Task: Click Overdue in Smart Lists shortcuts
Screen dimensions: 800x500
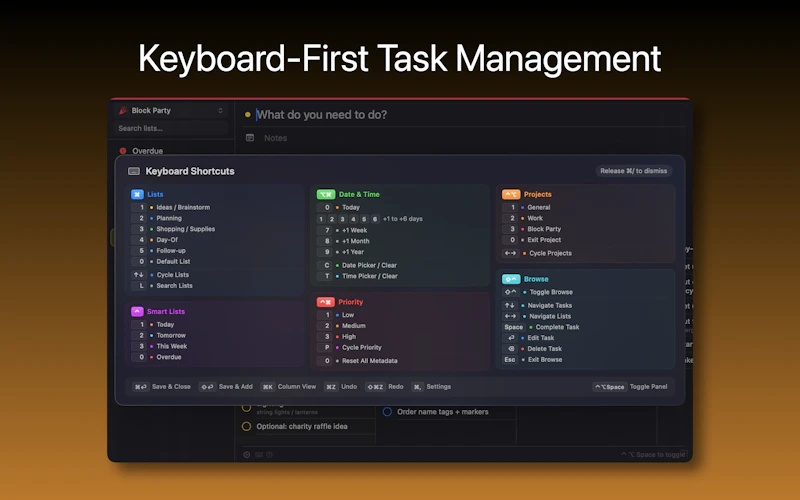Action: pos(157,357)
